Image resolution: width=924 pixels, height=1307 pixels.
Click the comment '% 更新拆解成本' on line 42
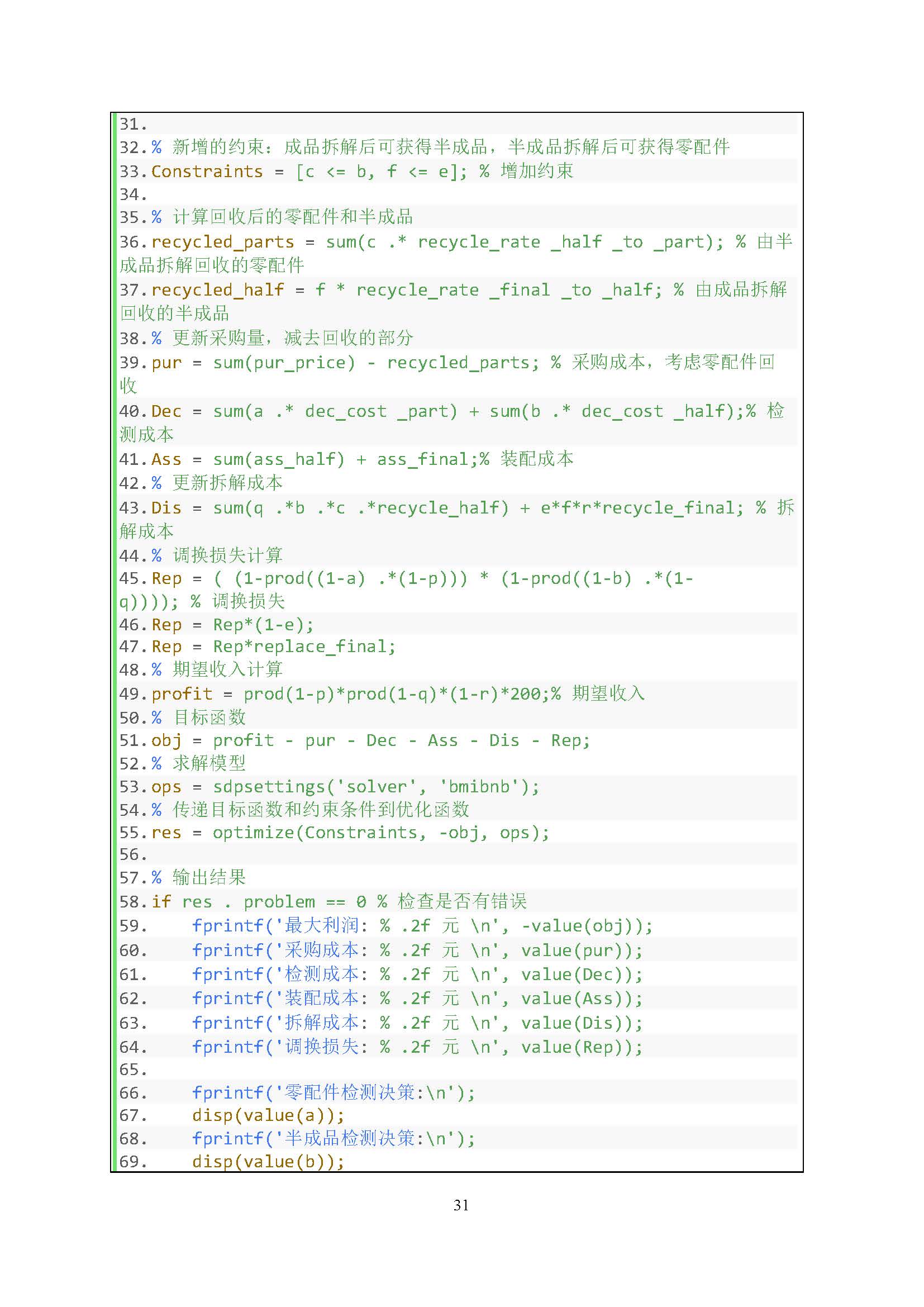(217, 483)
